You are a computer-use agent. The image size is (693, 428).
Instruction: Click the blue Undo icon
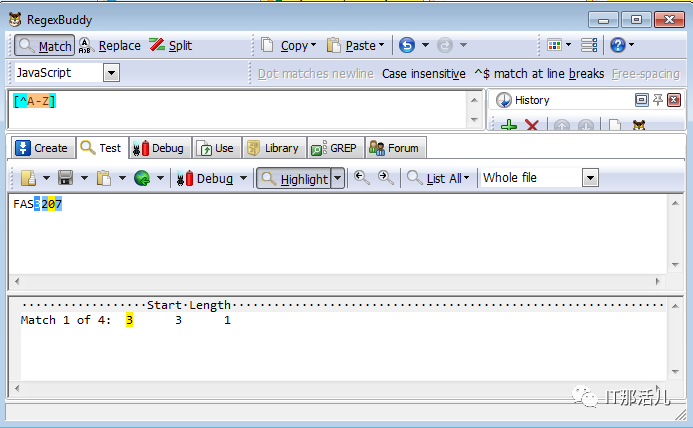pyautogui.click(x=407, y=45)
